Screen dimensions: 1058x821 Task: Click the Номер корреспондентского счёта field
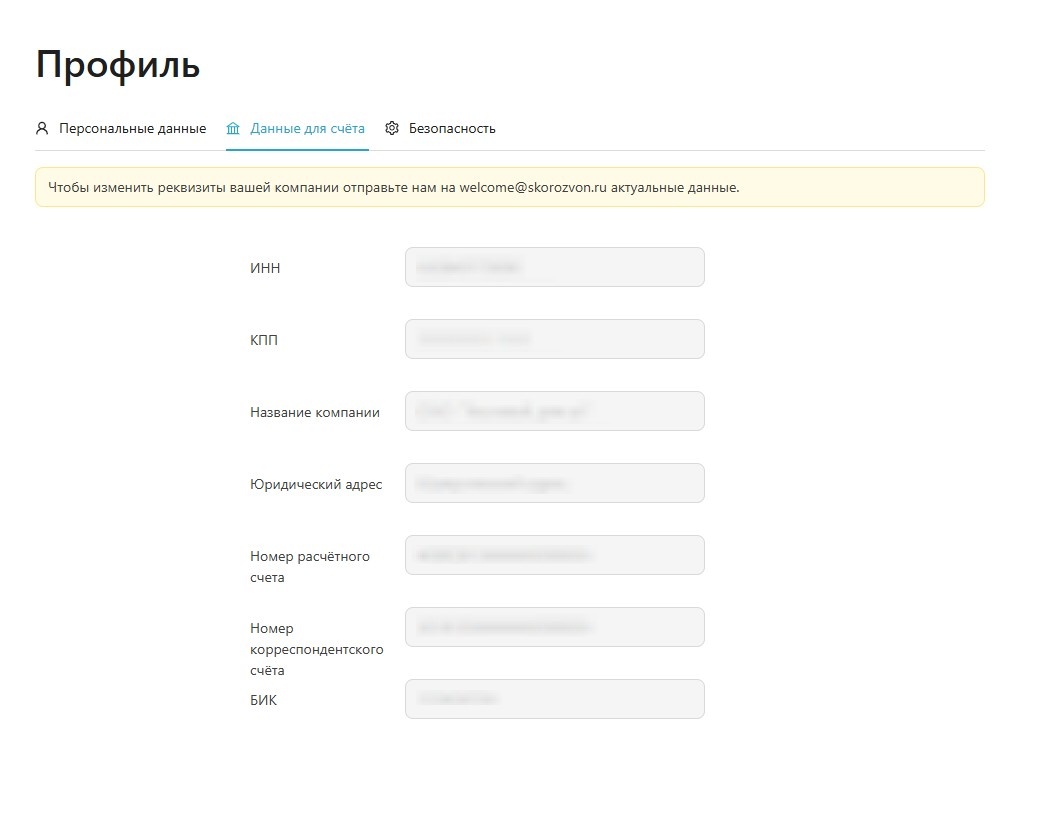(x=554, y=627)
